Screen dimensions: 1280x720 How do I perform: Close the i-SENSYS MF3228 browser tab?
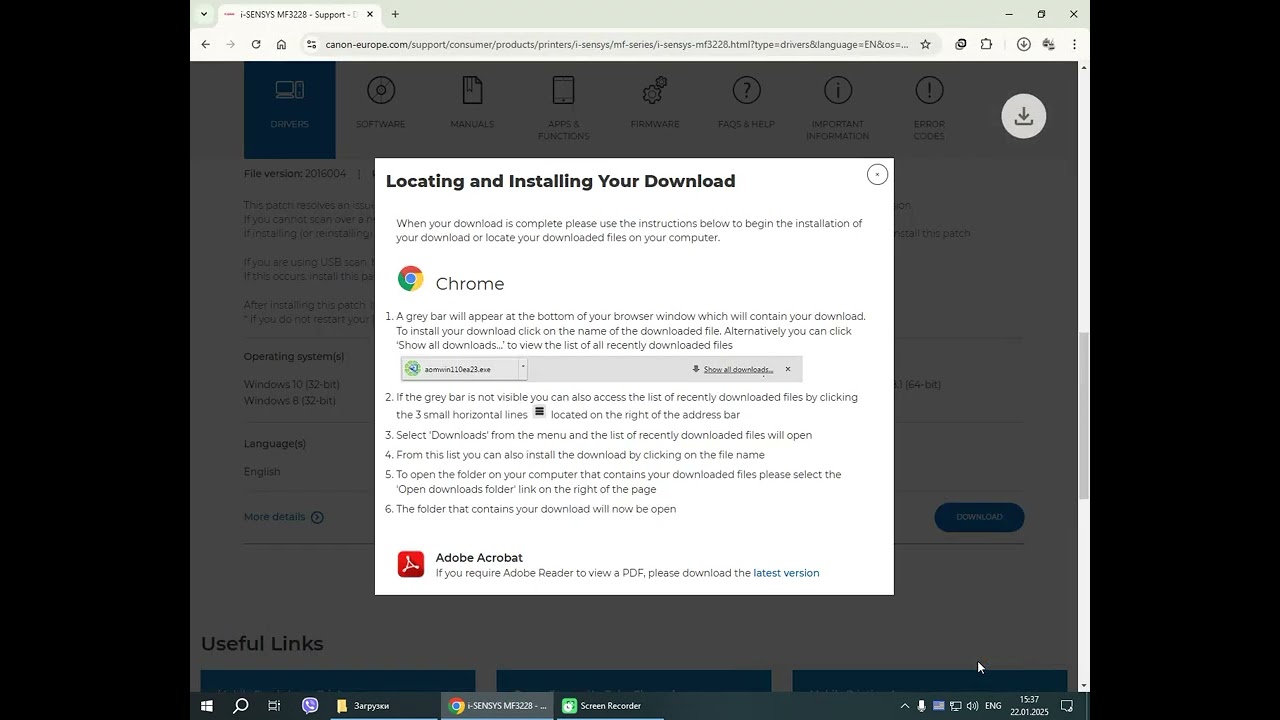click(370, 14)
